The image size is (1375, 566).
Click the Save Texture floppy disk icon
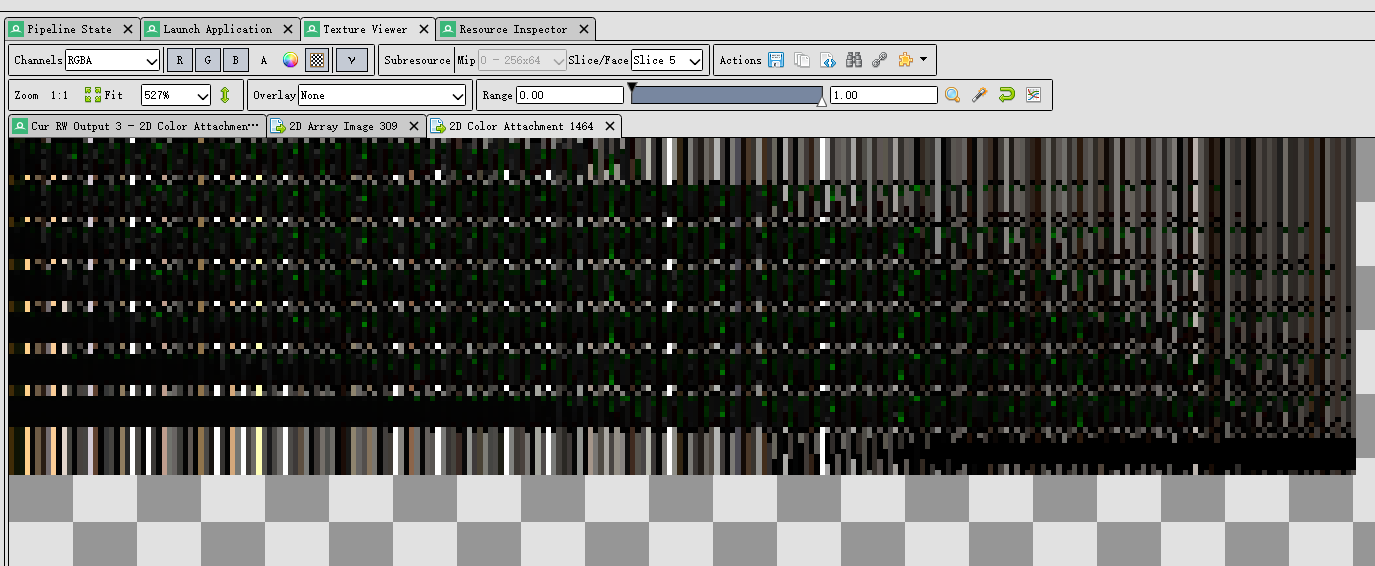tap(776, 60)
